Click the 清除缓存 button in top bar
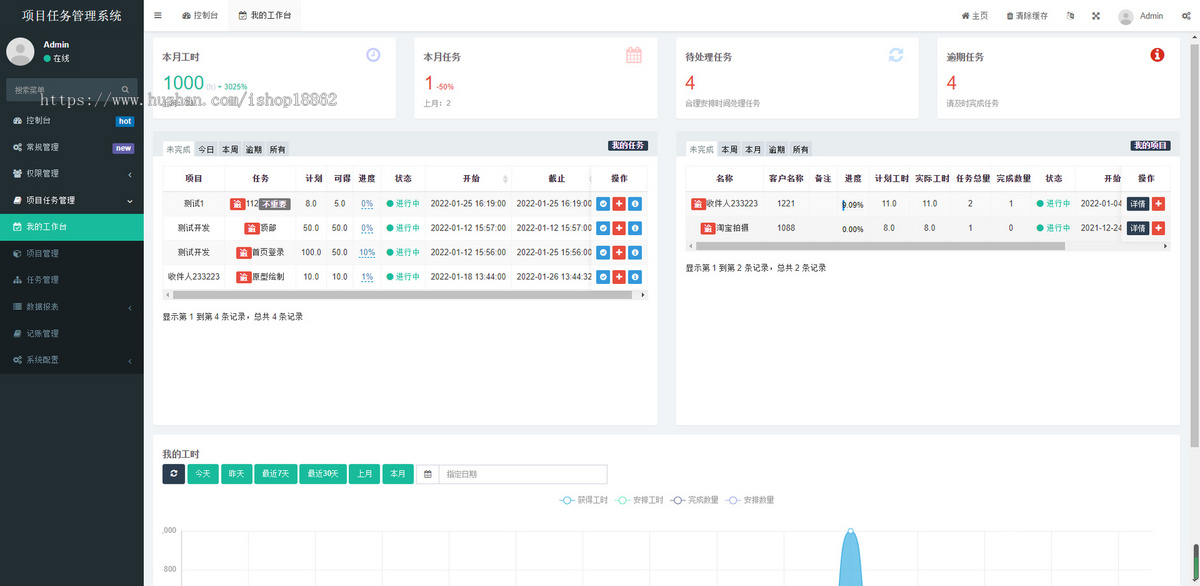 click(1029, 15)
